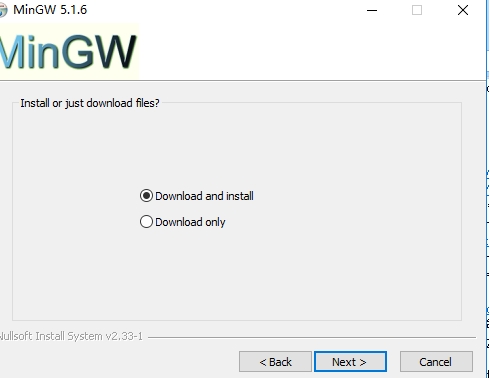Click the separator line beside the Nullsoft branding
This screenshot has height=378, width=490.
point(312,337)
